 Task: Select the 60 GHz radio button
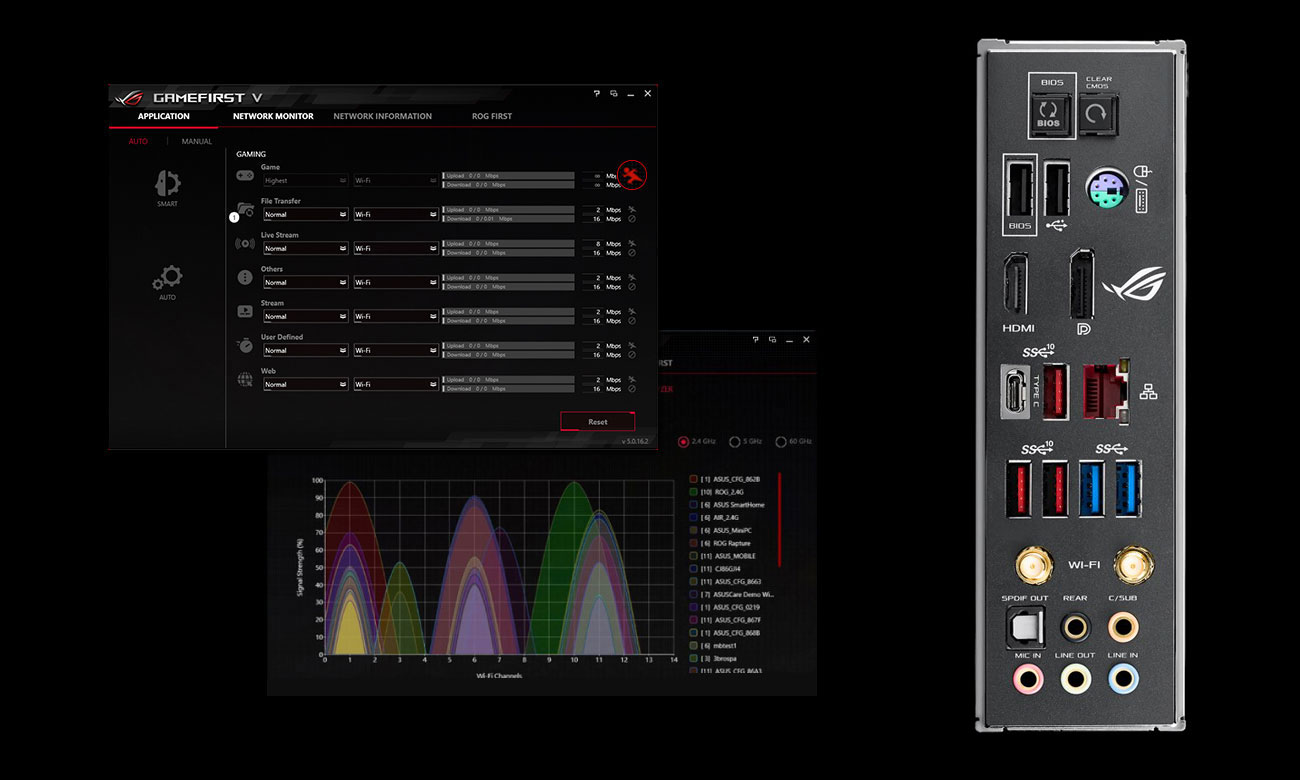coord(781,441)
